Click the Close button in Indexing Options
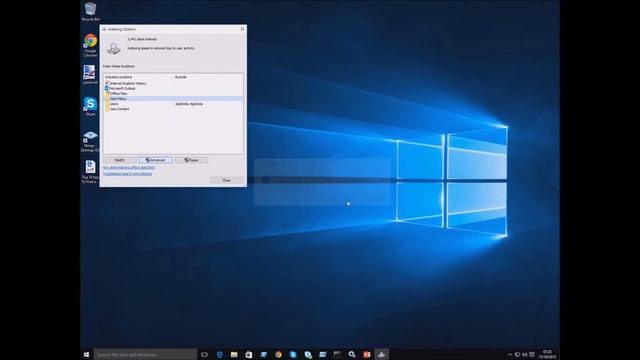The width and height of the screenshot is (640, 360). 227,180
